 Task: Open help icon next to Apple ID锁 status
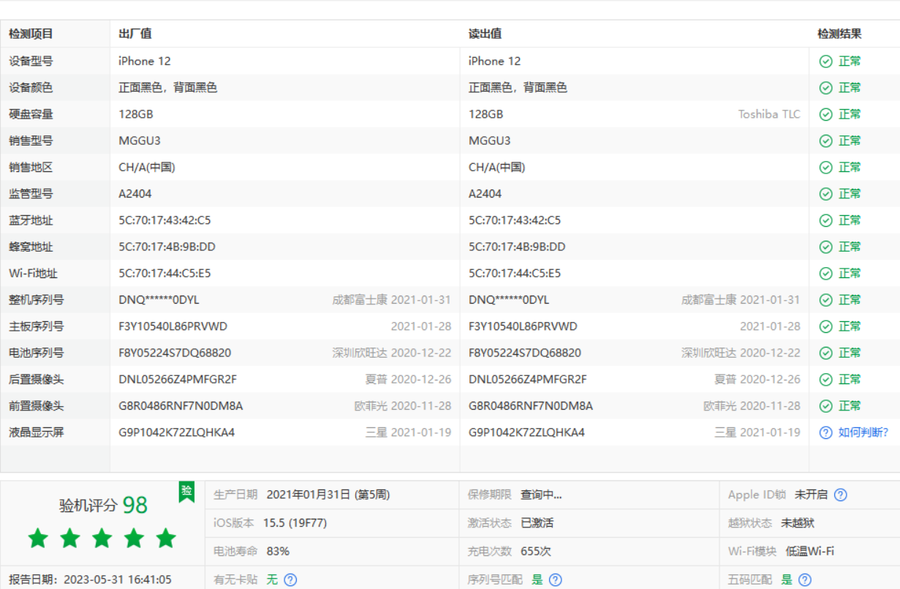click(841, 495)
